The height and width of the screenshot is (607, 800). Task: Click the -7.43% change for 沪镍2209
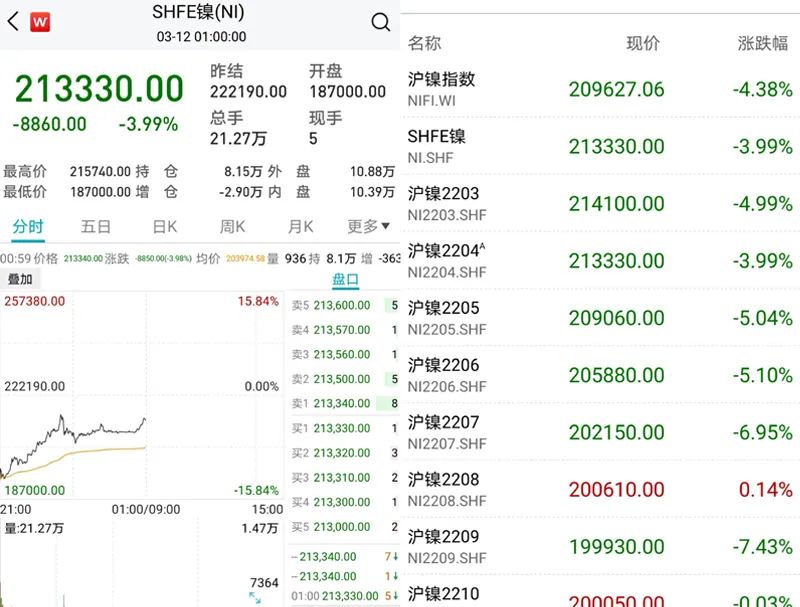762,547
